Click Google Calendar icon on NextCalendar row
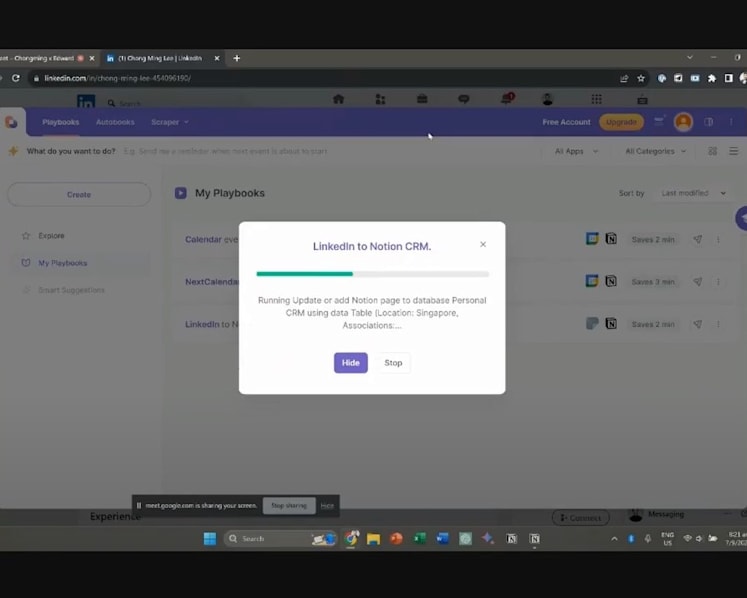Viewport: 747px width, 598px height. pos(592,281)
